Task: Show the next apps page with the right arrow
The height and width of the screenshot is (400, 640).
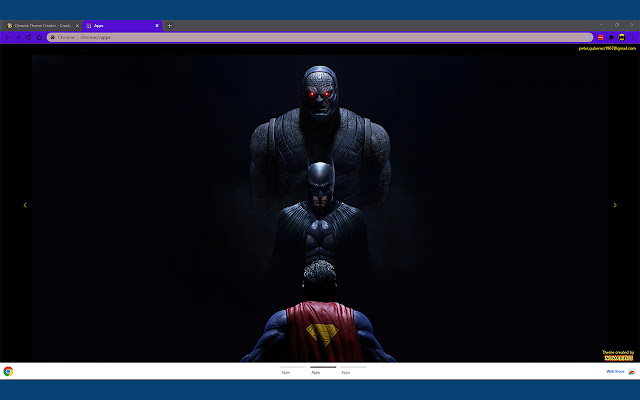Action: 615,205
